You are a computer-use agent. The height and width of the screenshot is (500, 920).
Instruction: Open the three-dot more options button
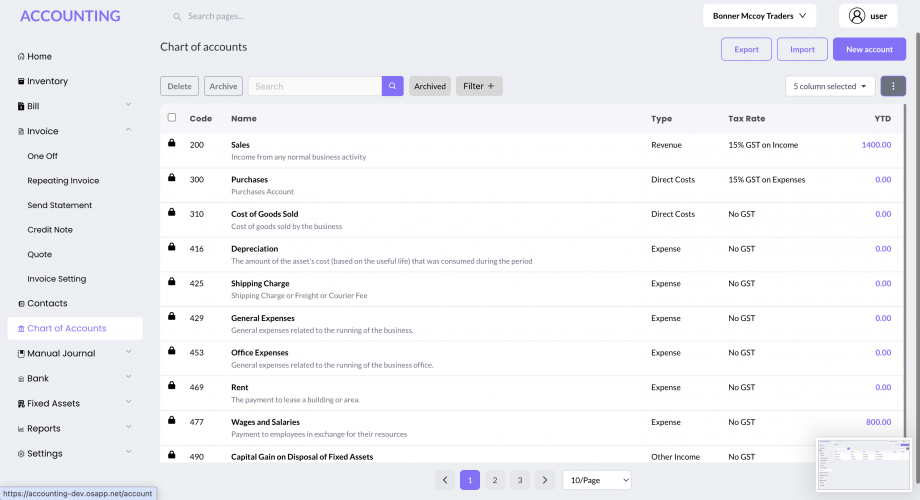(893, 86)
